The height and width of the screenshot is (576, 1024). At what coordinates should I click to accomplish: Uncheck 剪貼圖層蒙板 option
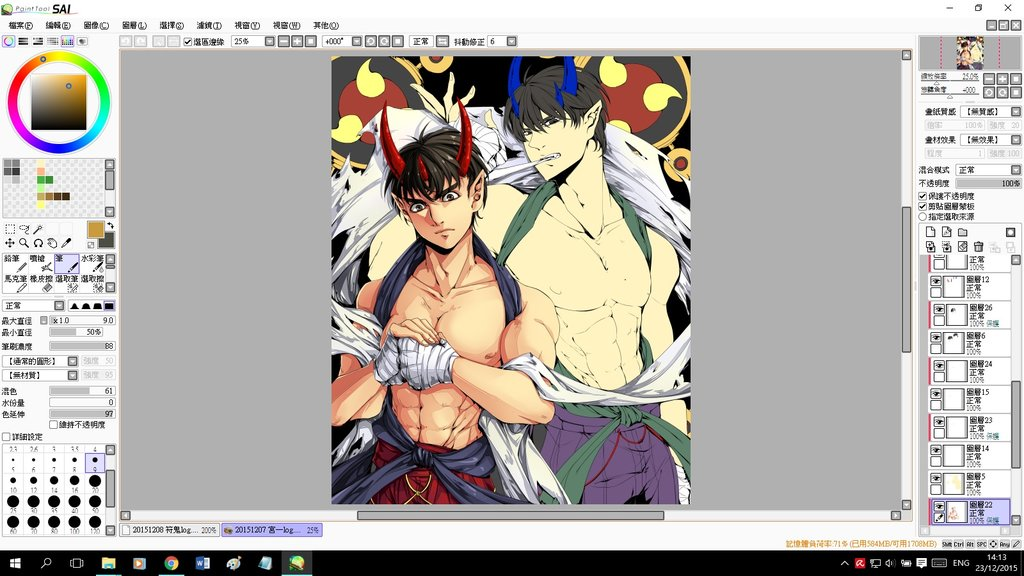[923, 206]
